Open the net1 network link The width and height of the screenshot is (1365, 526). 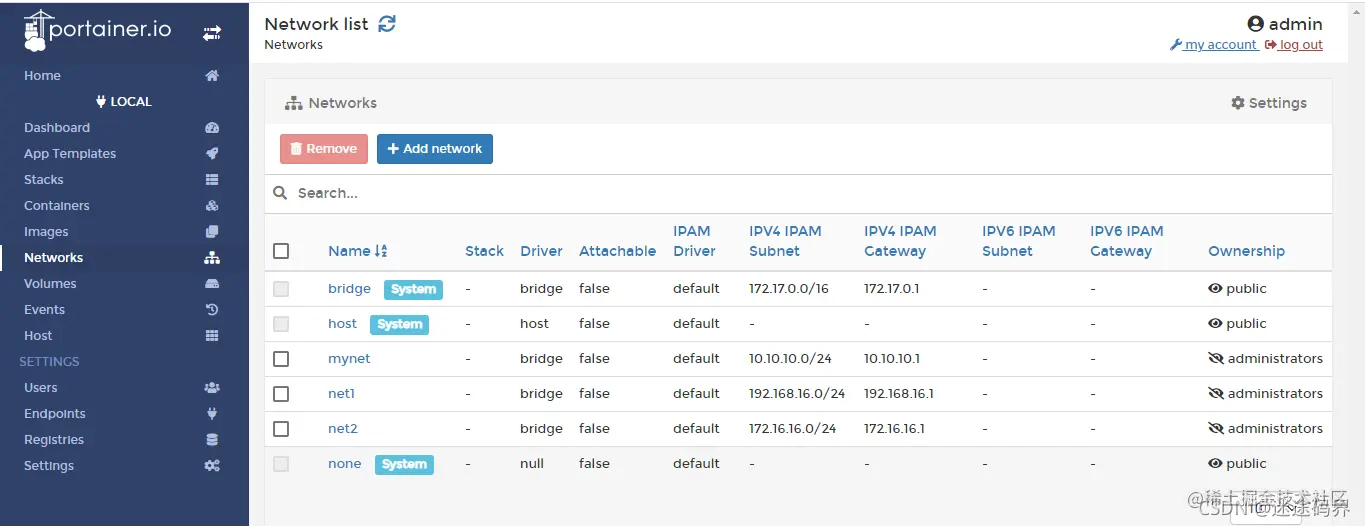pyautogui.click(x=341, y=393)
